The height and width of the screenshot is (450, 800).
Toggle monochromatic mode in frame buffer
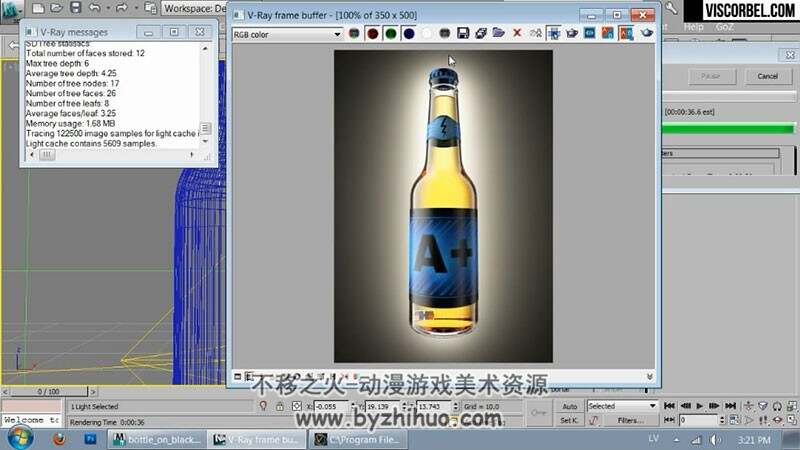pos(444,34)
